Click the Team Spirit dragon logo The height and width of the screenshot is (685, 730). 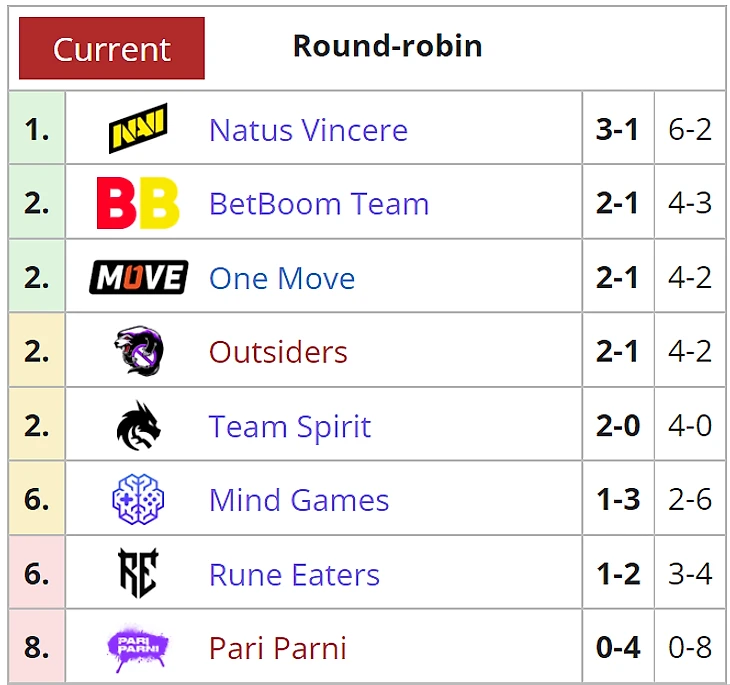click(138, 426)
